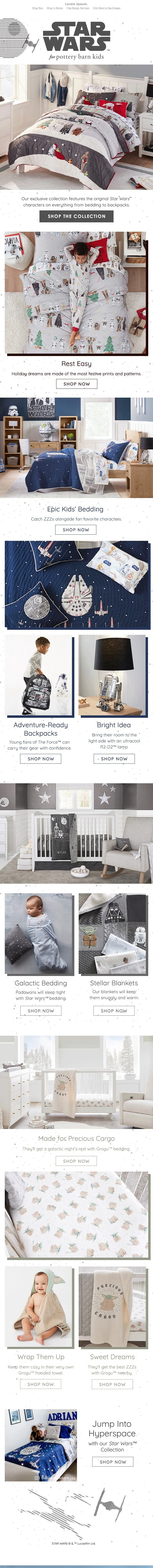Click Shop Now under Stellar Blankets
Viewport: 153px width, 1568px height.
pyautogui.click(x=114, y=1010)
